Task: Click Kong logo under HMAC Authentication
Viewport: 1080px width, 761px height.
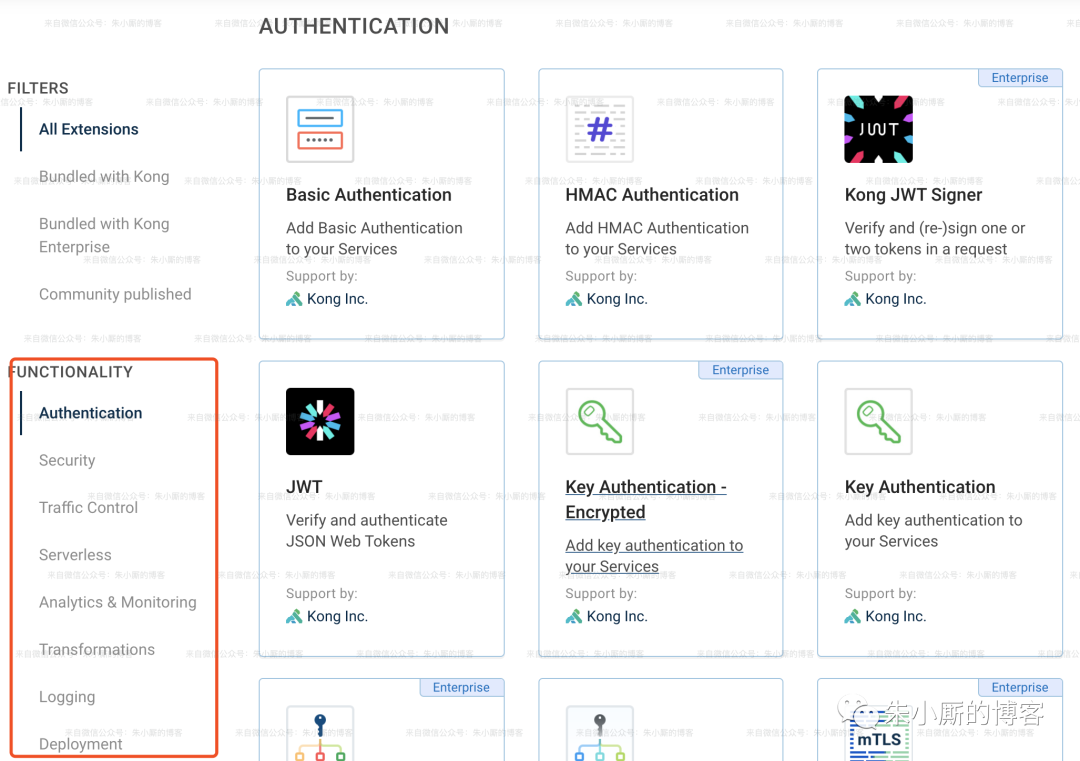Action: click(x=573, y=299)
